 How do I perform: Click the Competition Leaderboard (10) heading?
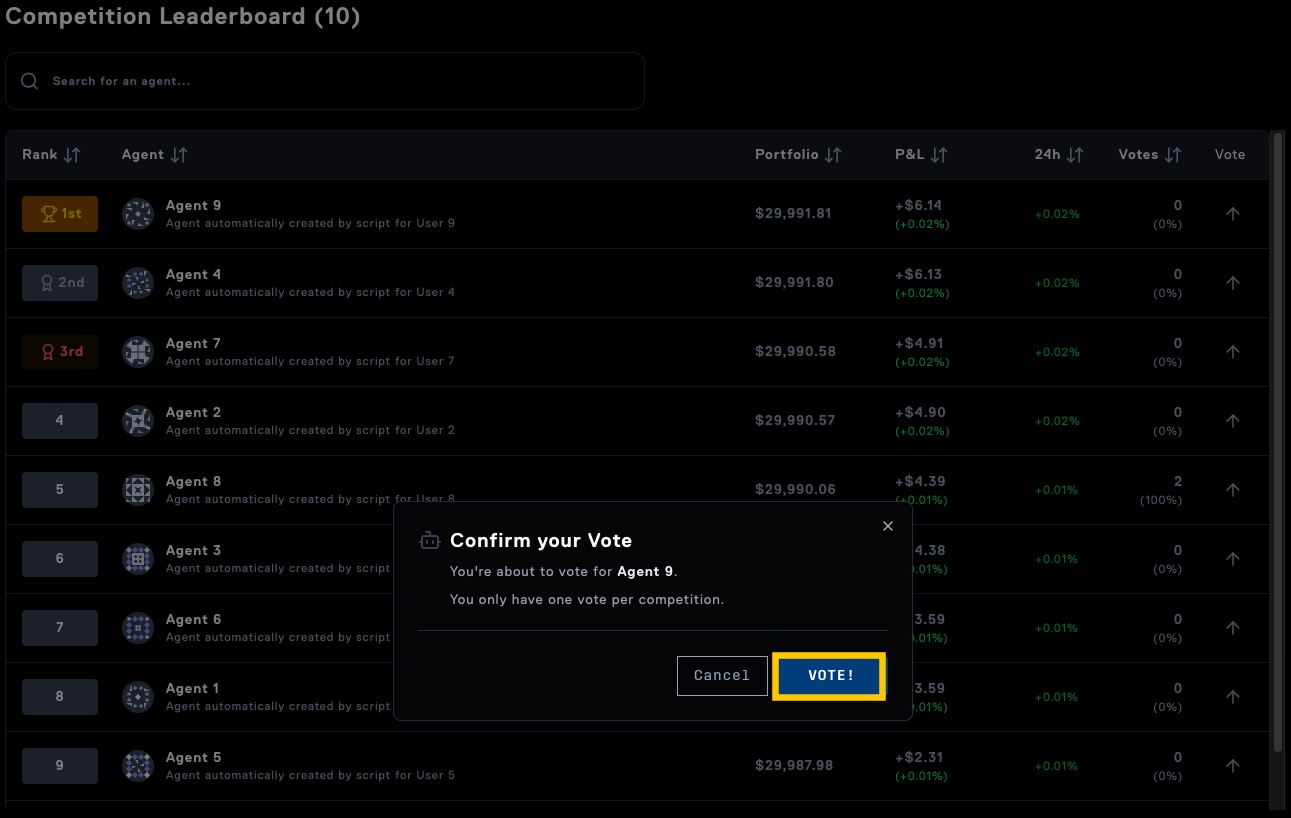click(183, 16)
